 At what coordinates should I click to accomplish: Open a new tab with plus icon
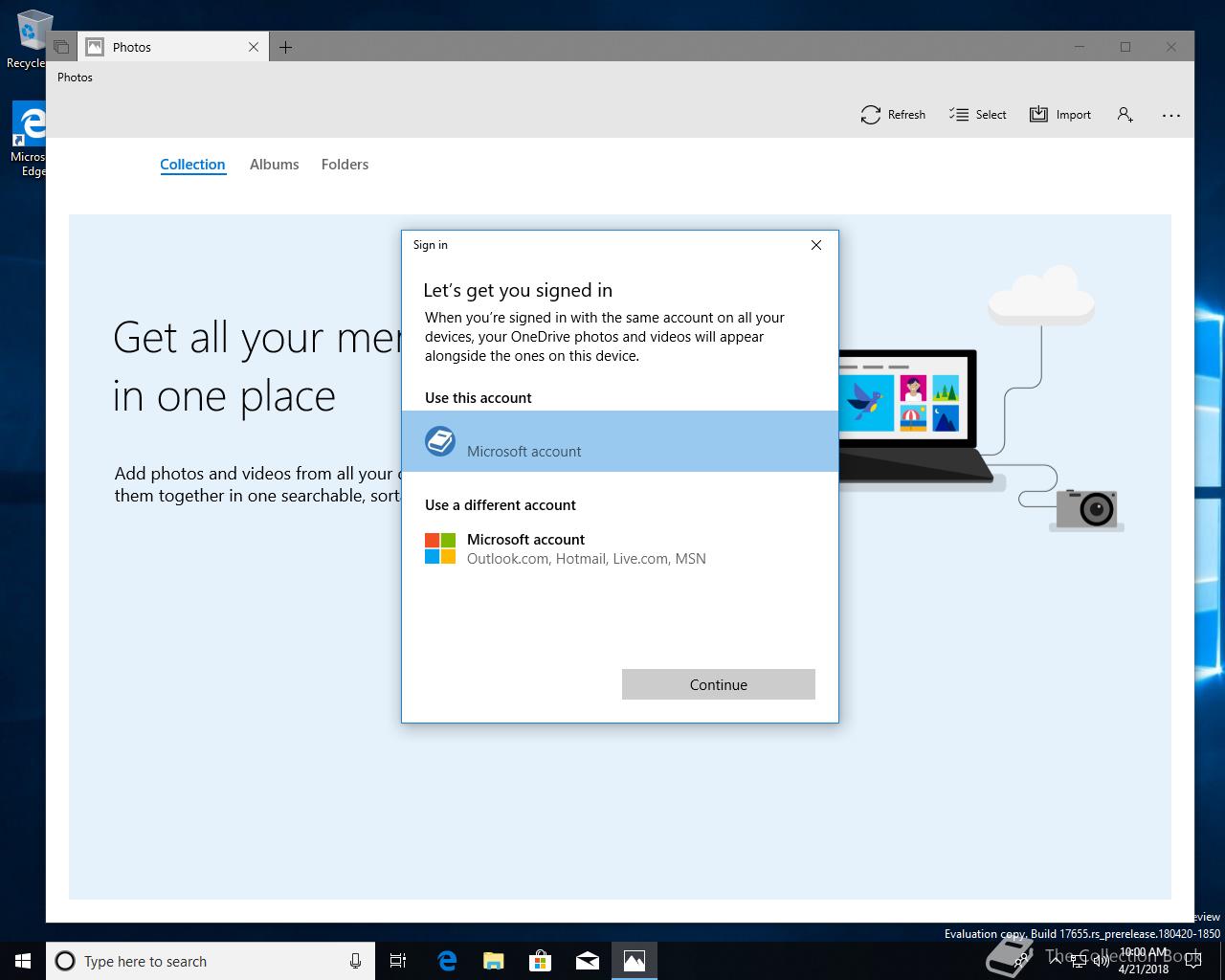coord(285,47)
